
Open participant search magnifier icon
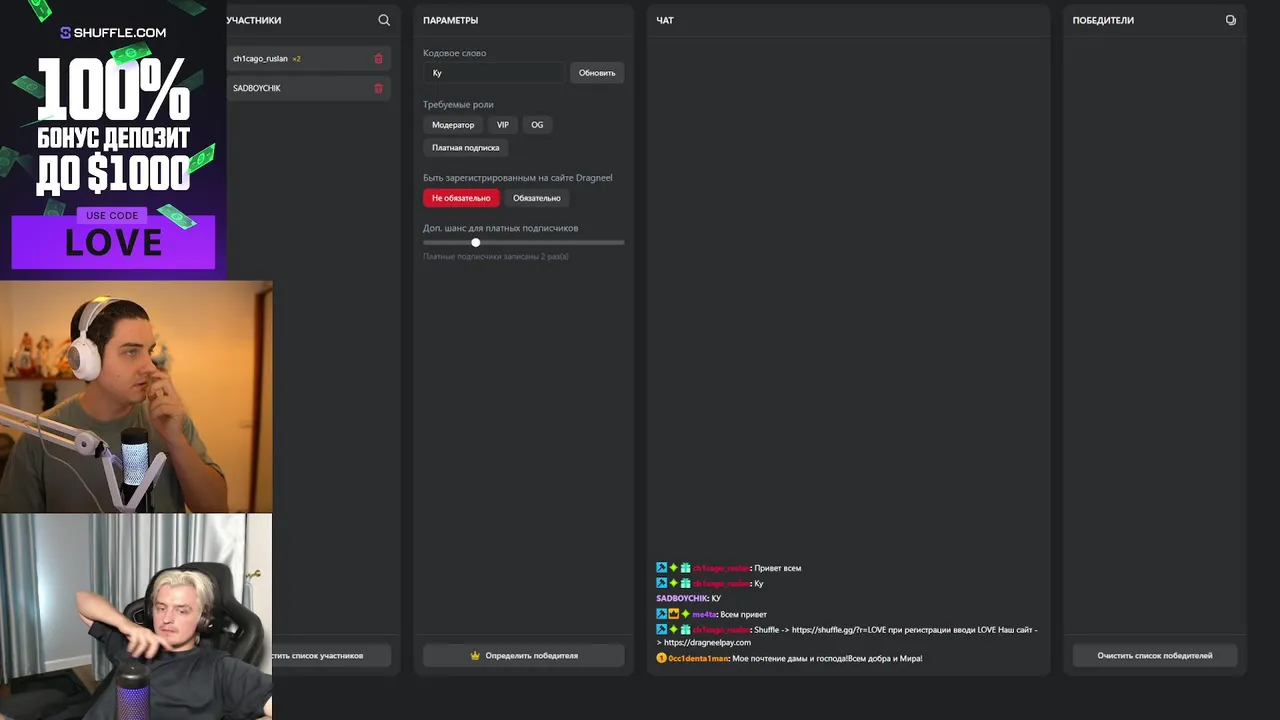pos(384,20)
